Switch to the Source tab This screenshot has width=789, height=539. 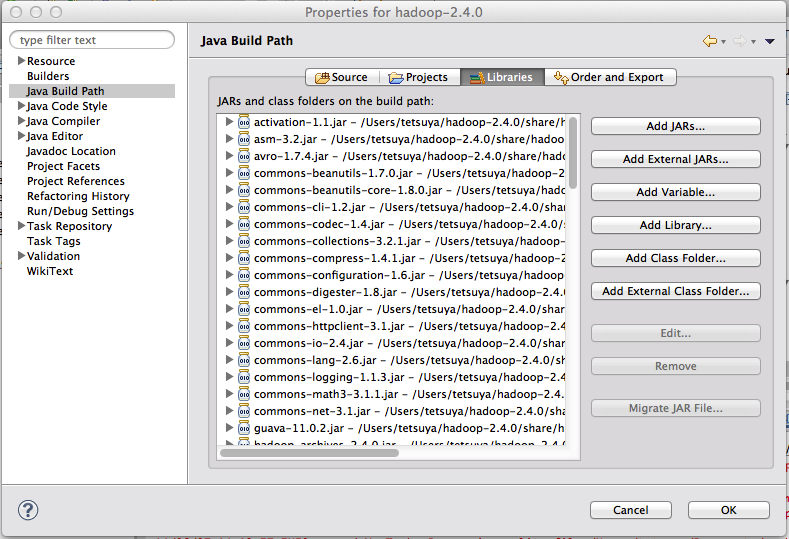342,77
